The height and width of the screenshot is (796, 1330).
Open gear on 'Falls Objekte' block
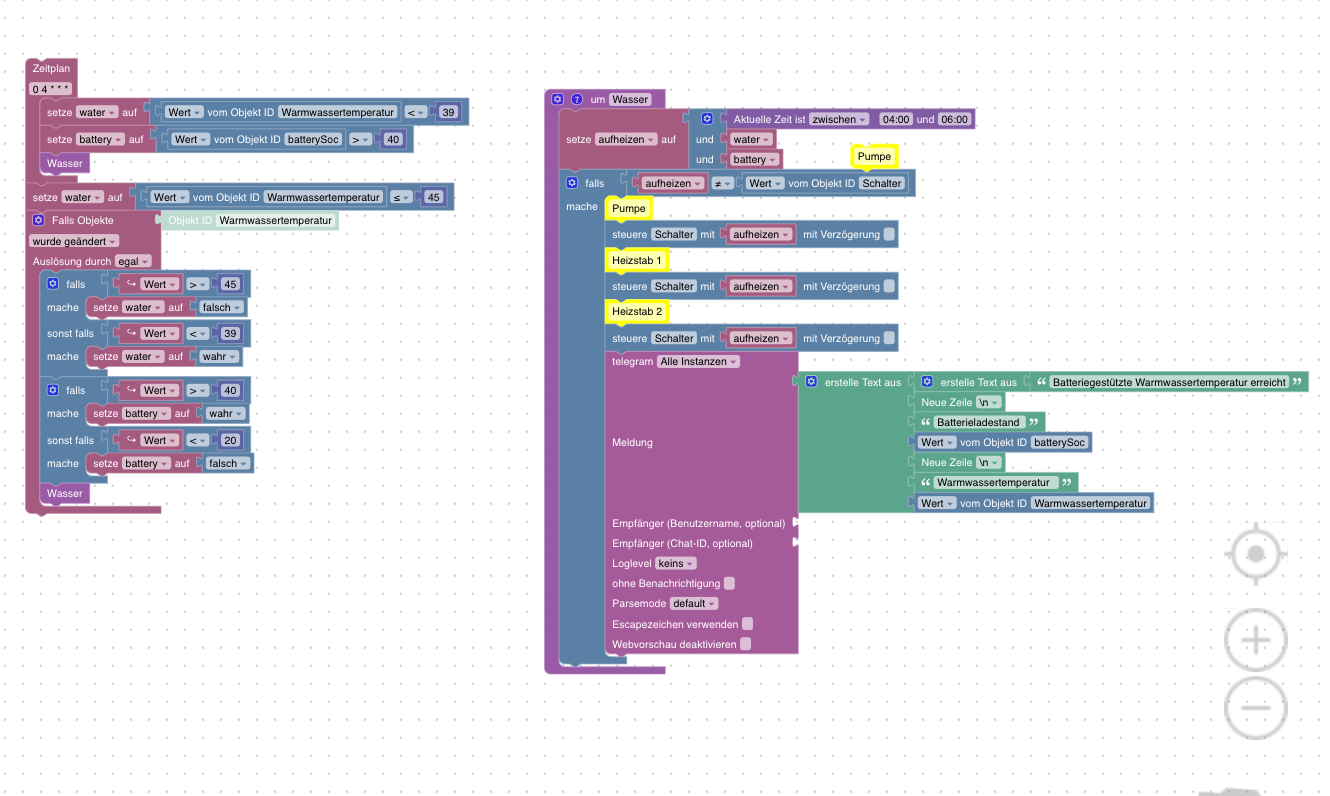click(38, 220)
